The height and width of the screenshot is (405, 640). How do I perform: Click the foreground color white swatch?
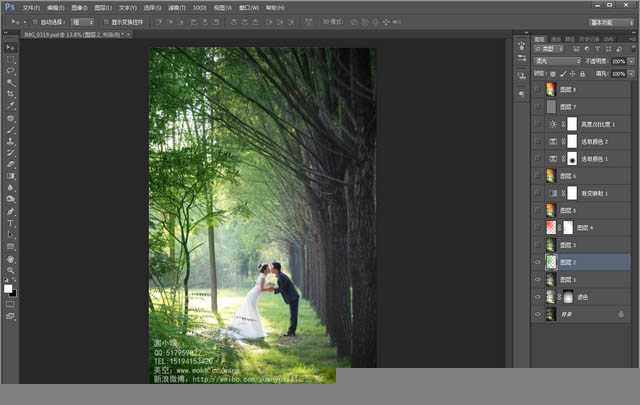click(8, 289)
